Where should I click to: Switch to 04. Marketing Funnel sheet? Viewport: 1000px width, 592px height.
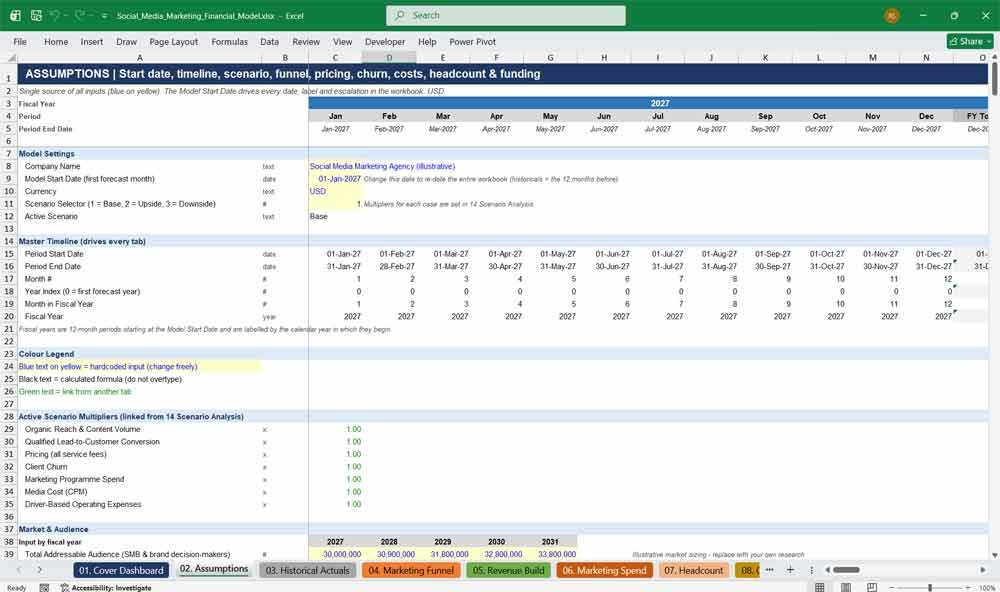click(411, 570)
